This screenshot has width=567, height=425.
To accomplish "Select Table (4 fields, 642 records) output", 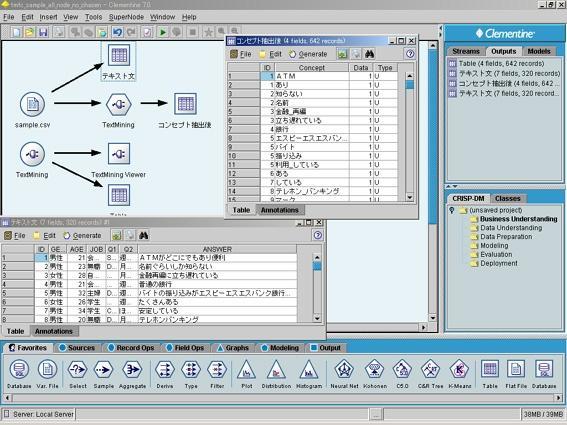I will tap(501, 64).
